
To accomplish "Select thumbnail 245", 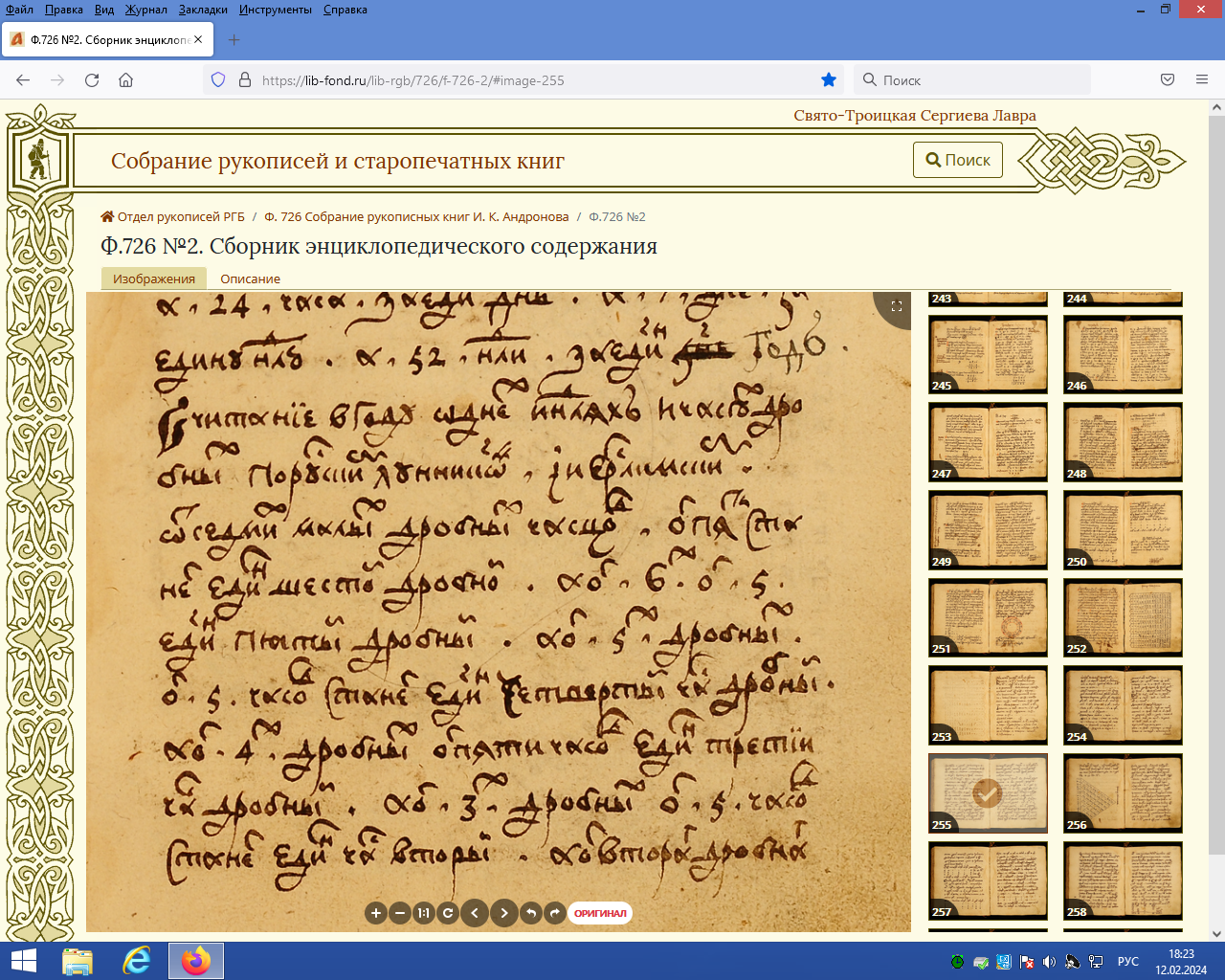I will coord(988,354).
